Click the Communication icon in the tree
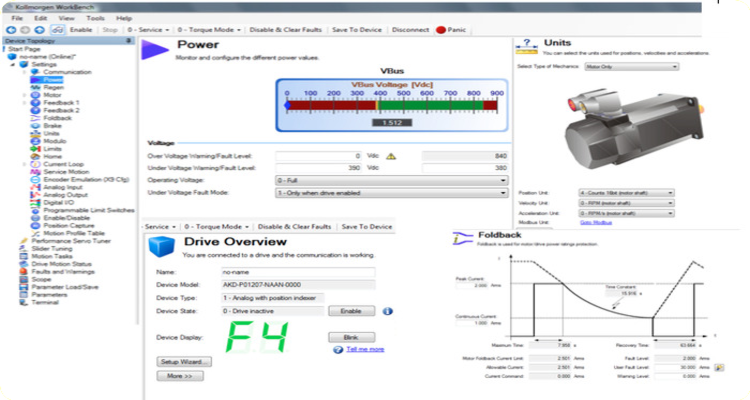Viewport: 750px width, 400px height. pyautogui.click(x=35, y=72)
